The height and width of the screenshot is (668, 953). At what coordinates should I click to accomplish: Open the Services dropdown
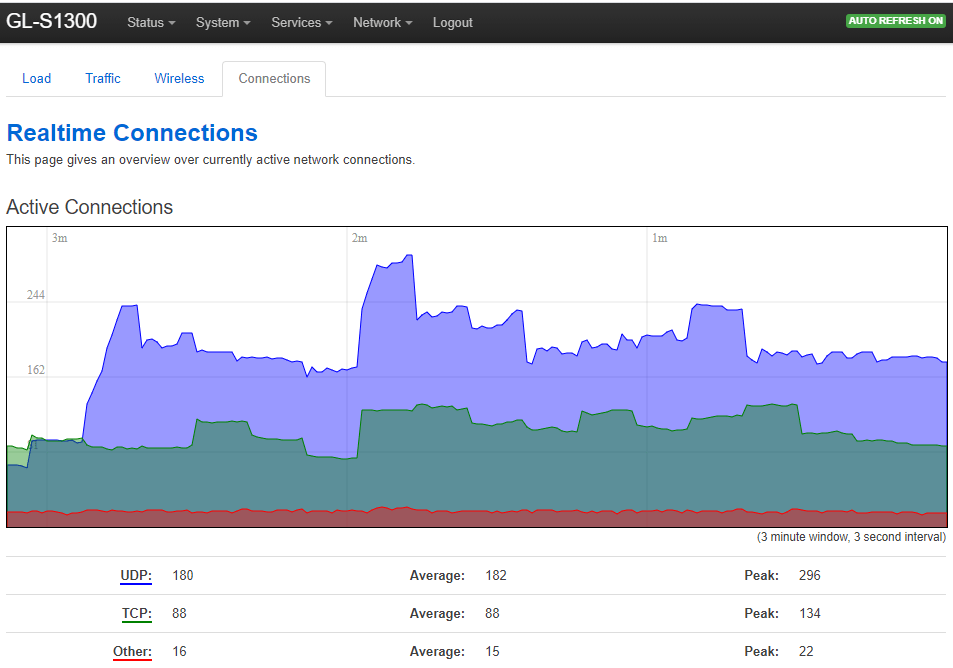pyautogui.click(x=302, y=22)
